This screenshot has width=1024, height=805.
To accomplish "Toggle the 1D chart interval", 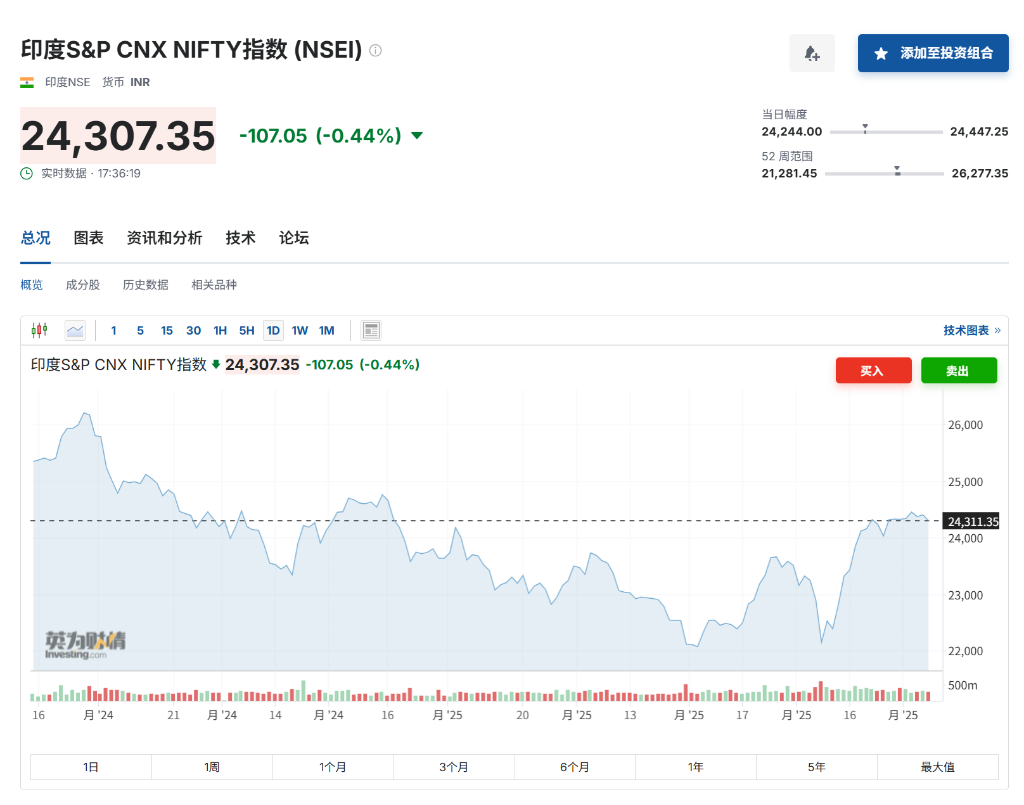I will [273, 330].
